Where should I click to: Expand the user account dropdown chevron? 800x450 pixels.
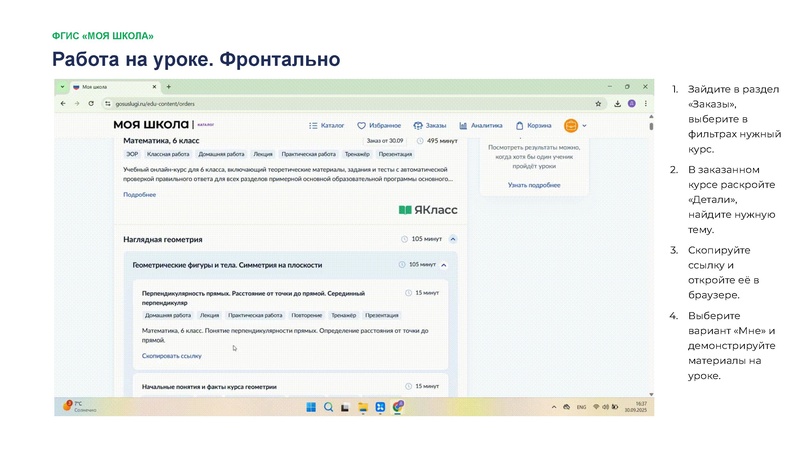(584, 126)
